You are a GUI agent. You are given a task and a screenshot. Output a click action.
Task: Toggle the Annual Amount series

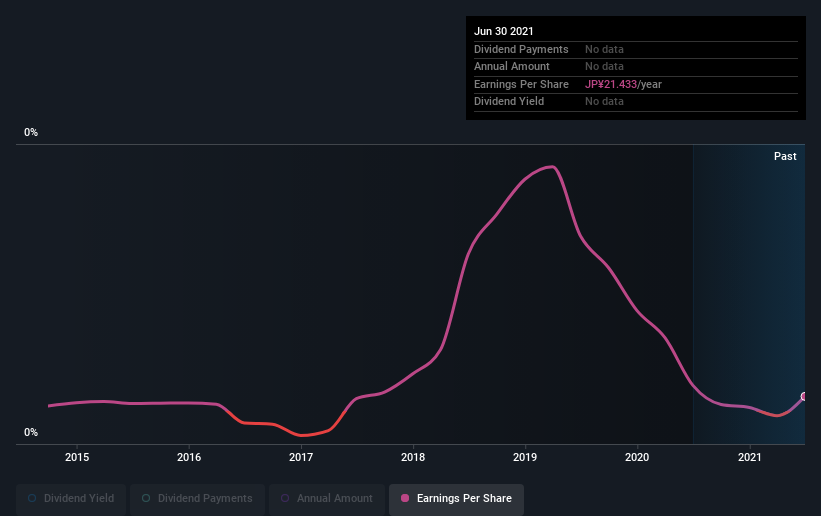[327, 498]
